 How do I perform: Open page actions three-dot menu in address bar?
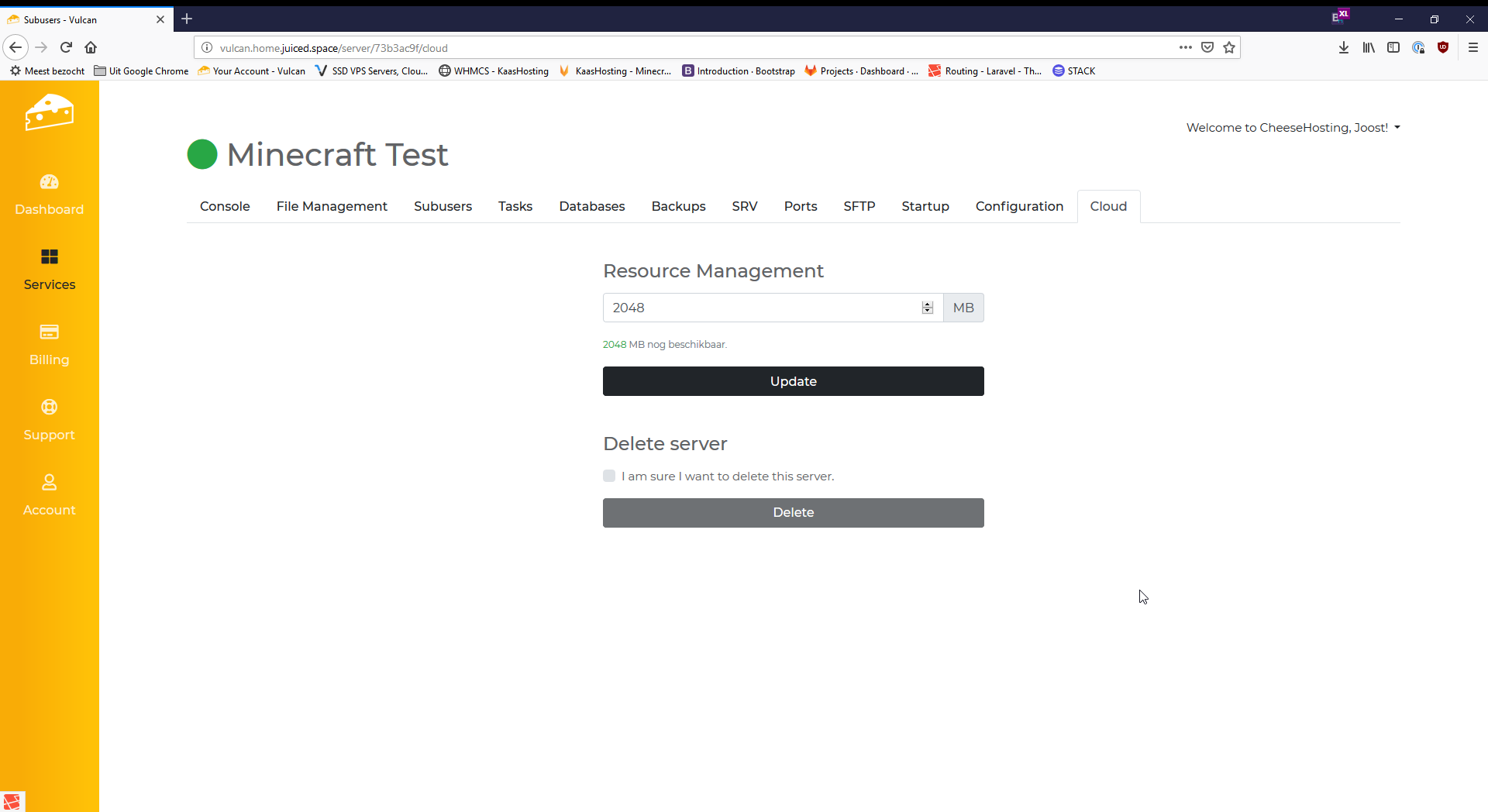pyautogui.click(x=1185, y=47)
